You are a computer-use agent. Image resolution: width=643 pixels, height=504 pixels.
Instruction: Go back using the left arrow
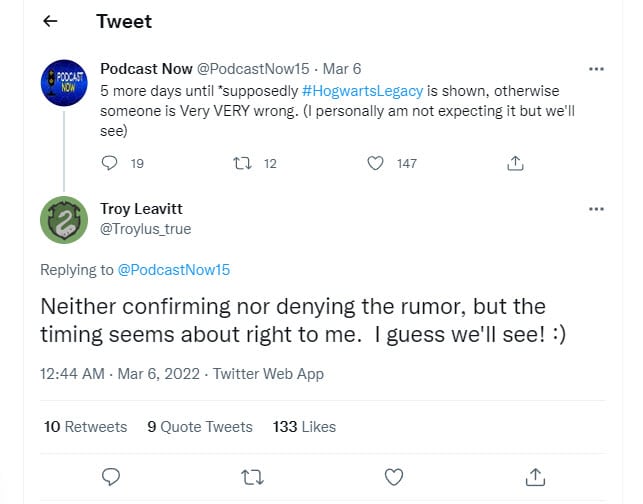pyautogui.click(x=50, y=21)
